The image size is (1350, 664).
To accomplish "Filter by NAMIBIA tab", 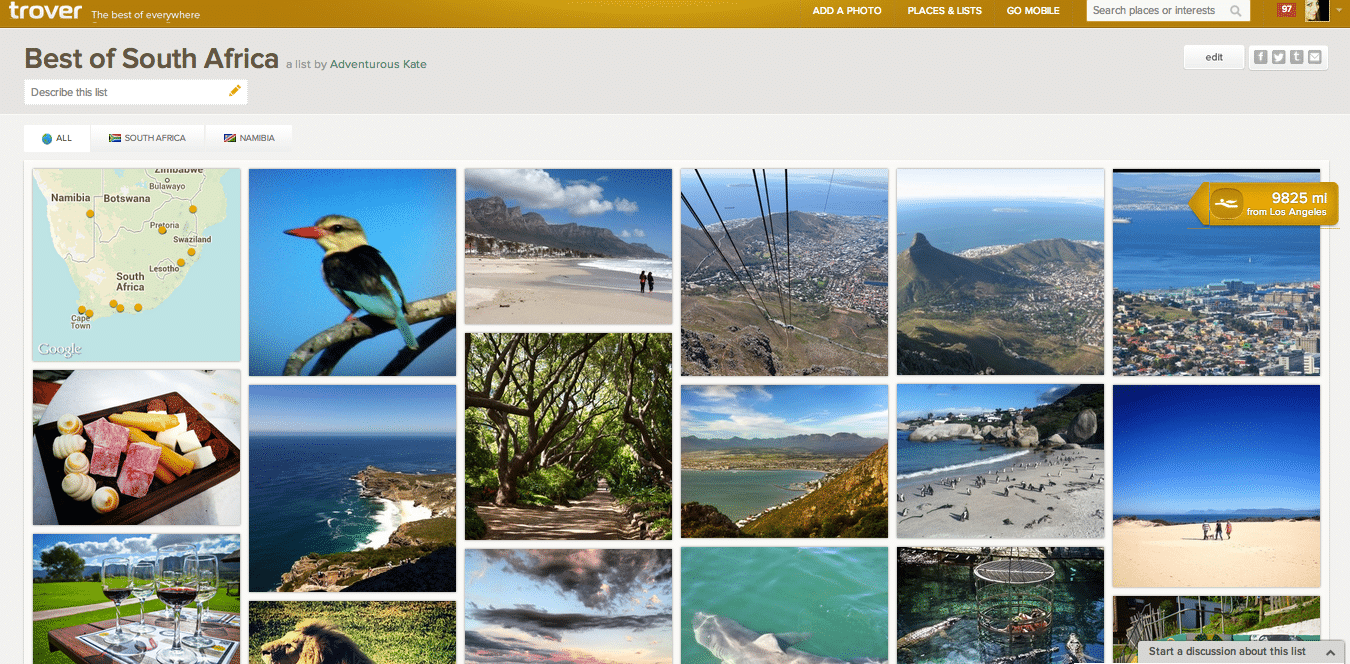I will tap(249, 138).
